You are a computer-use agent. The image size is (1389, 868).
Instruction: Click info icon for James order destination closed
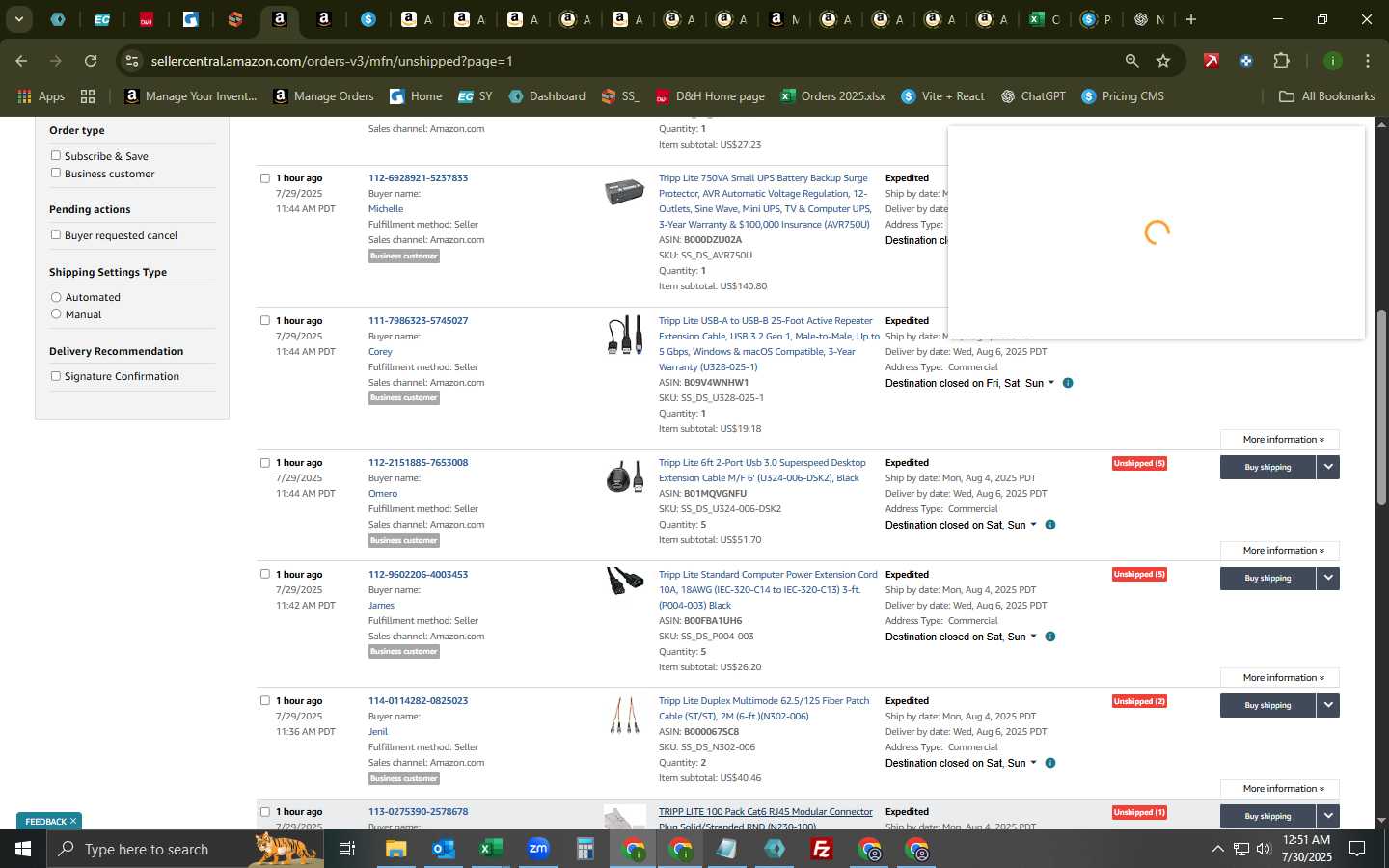coord(1050,637)
